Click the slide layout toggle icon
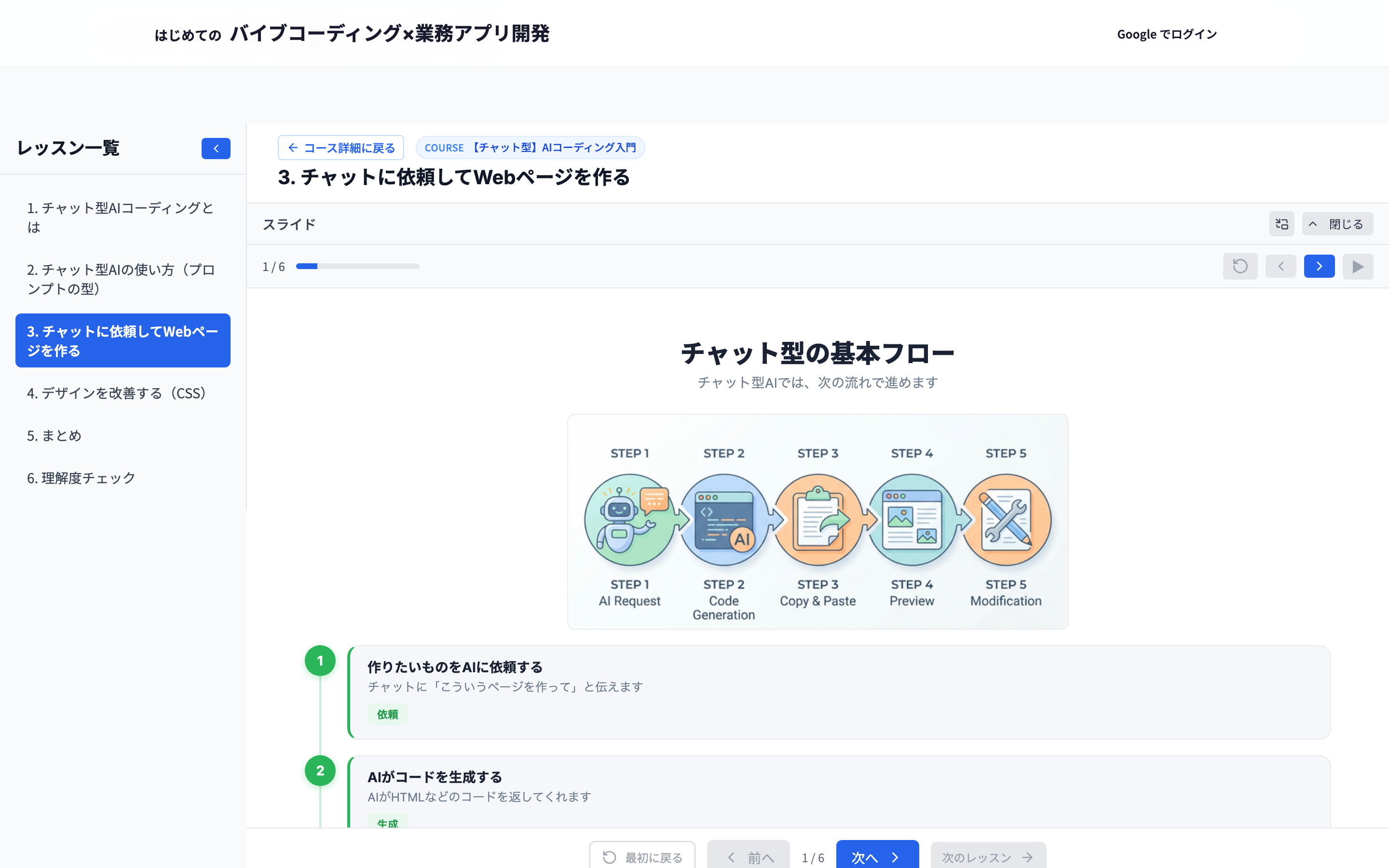 1281,224
